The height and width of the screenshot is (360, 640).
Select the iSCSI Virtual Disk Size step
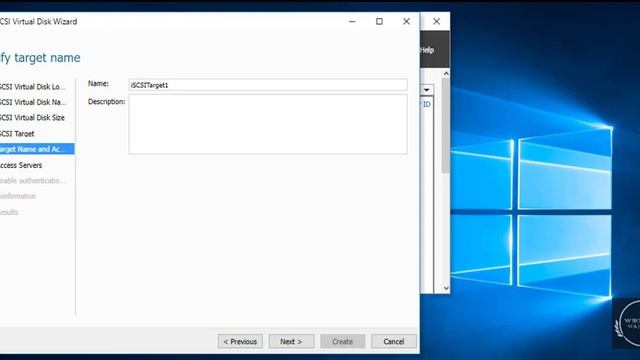point(32,118)
